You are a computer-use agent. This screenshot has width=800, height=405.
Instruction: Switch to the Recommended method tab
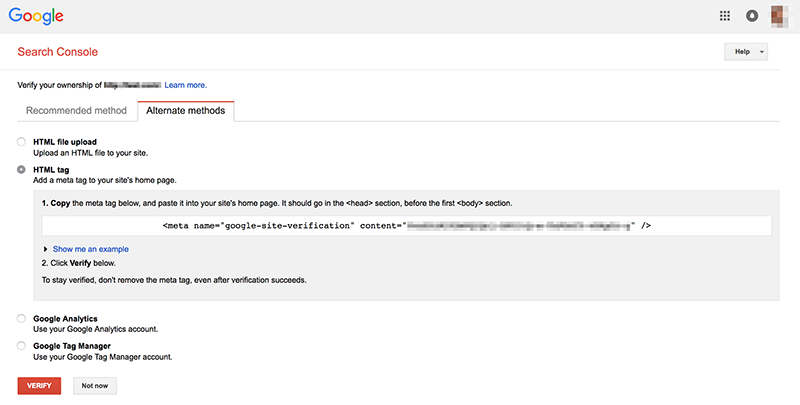[x=77, y=111]
